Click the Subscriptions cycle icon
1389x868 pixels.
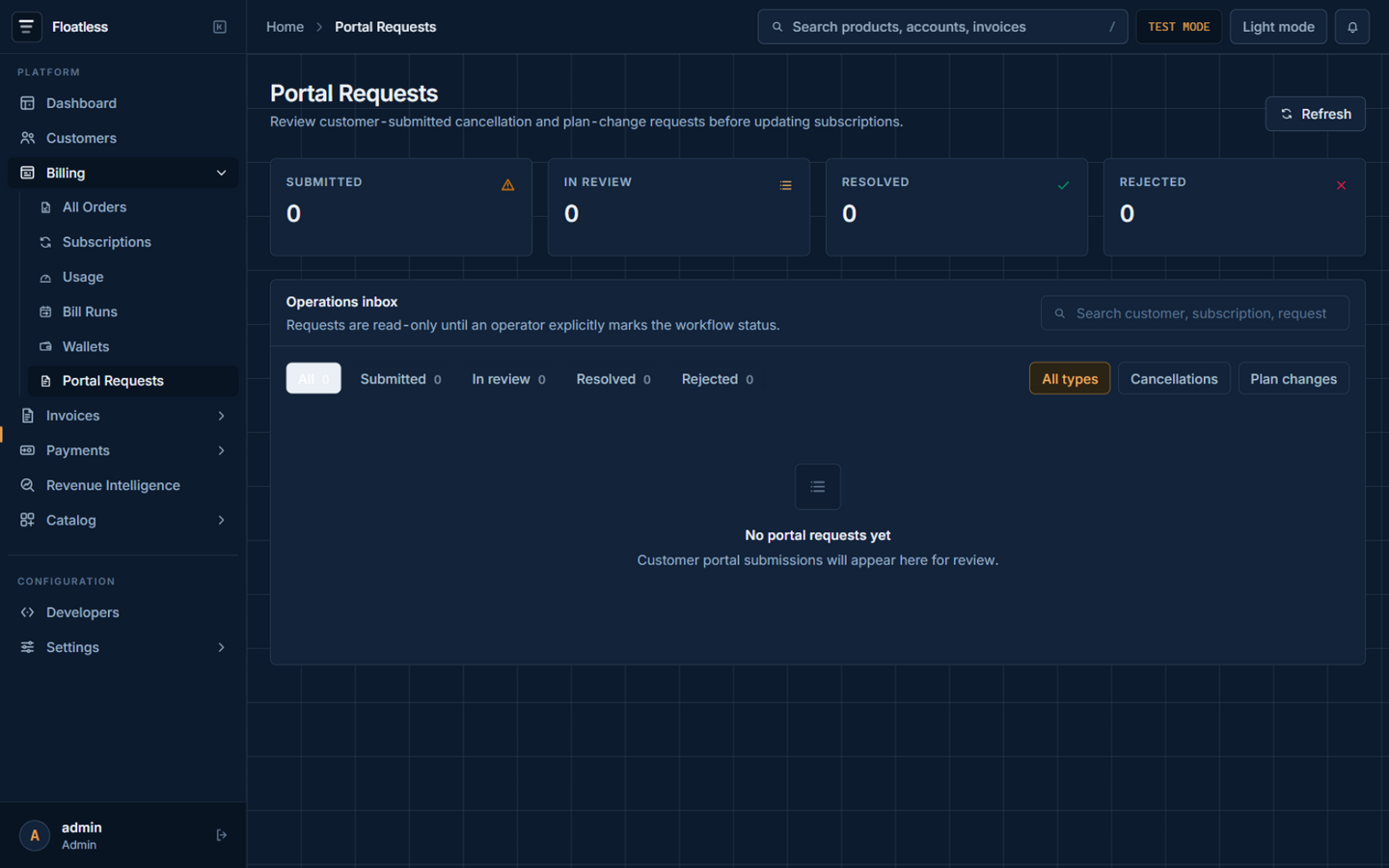pos(45,242)
